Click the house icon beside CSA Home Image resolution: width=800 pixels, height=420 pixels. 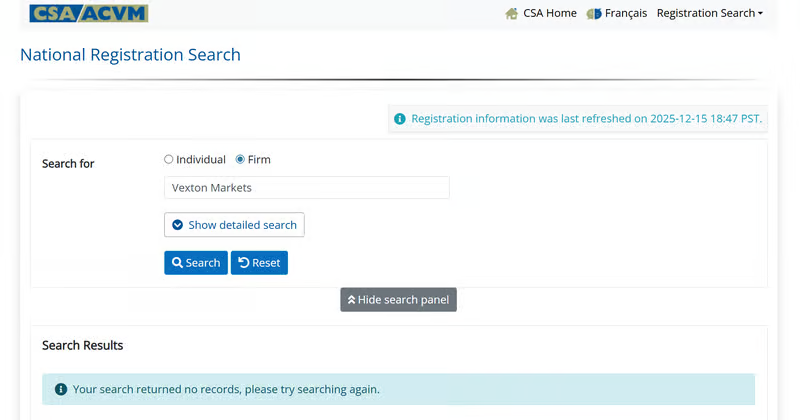[x=512, y=14]
